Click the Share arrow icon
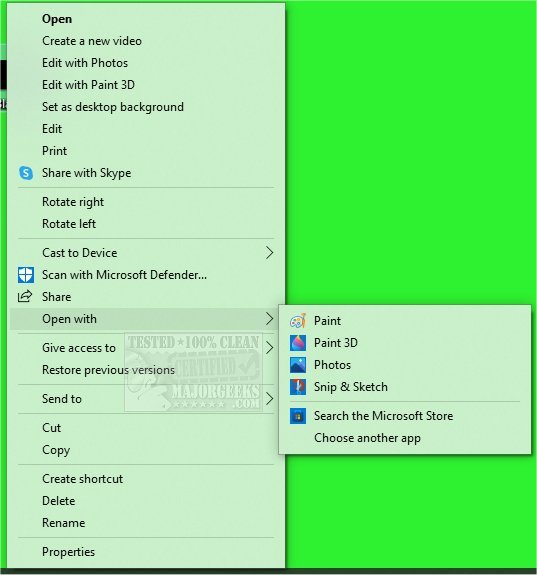 pos(25,297)
